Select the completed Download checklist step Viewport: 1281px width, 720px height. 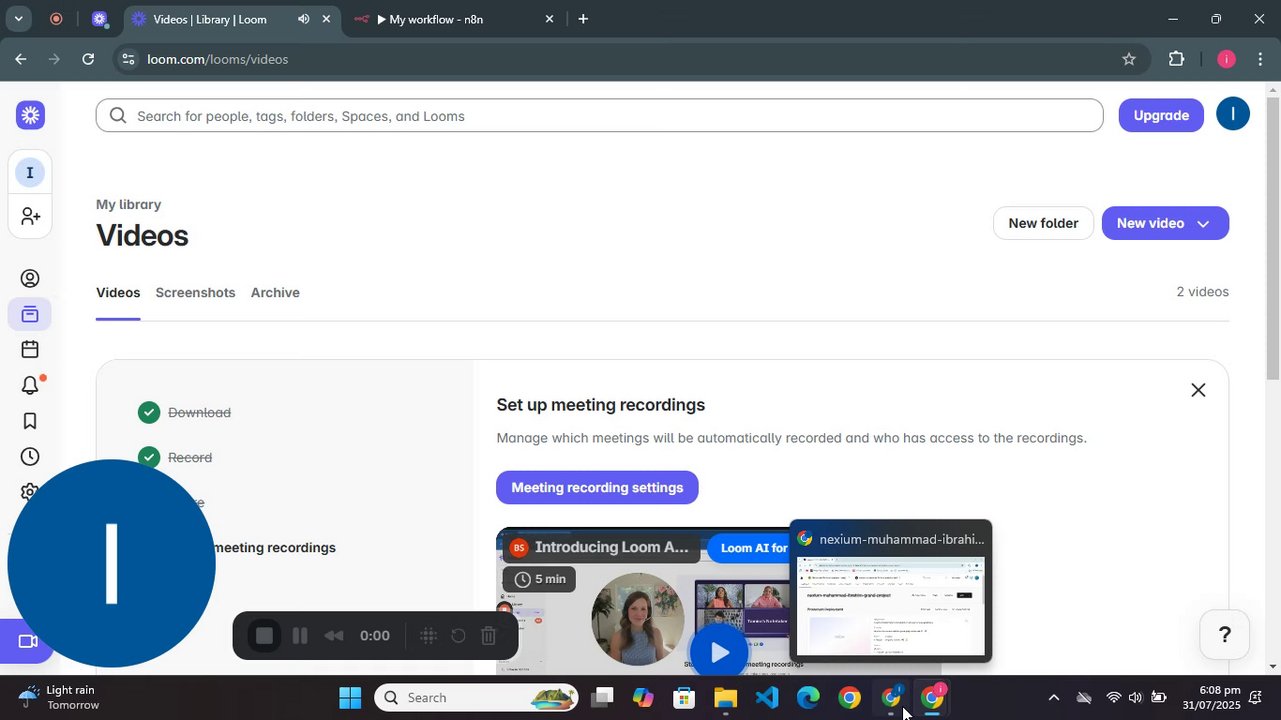[199, 413]
